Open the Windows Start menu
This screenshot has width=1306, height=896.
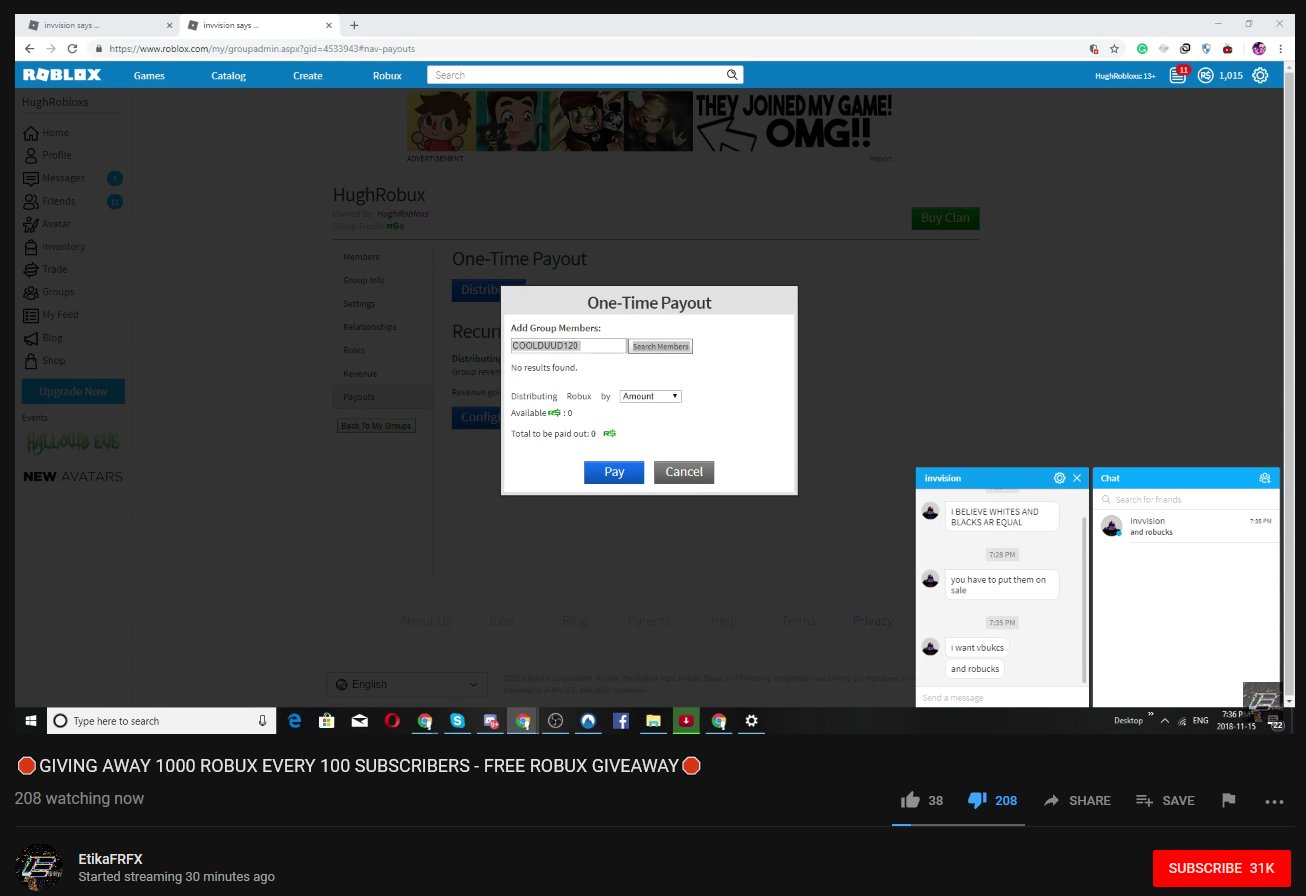[x=30, y=720]
